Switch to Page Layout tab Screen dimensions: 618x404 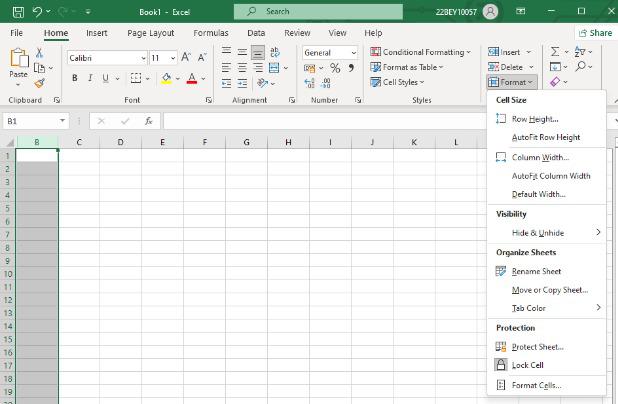(x=151, y=33)
